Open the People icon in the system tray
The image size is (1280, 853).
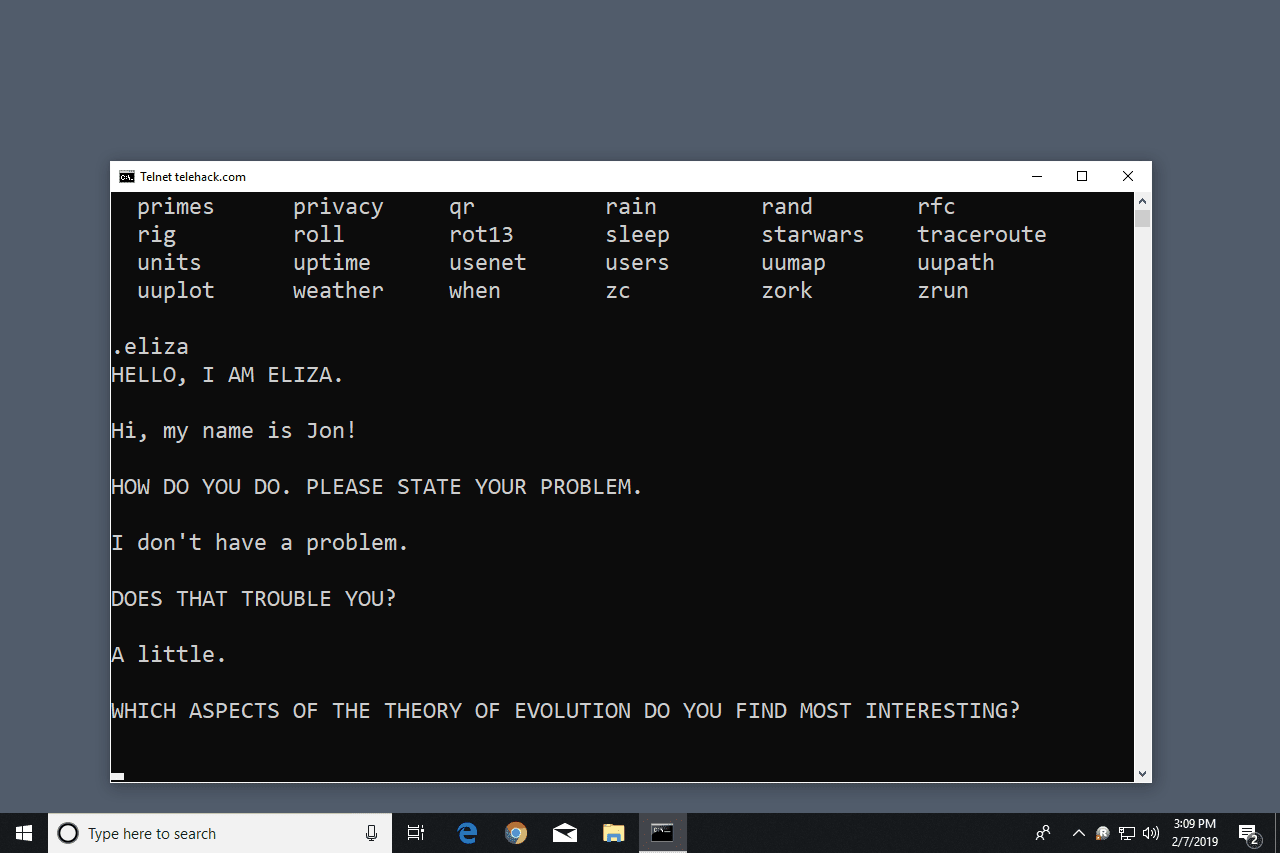[1043, 833]
